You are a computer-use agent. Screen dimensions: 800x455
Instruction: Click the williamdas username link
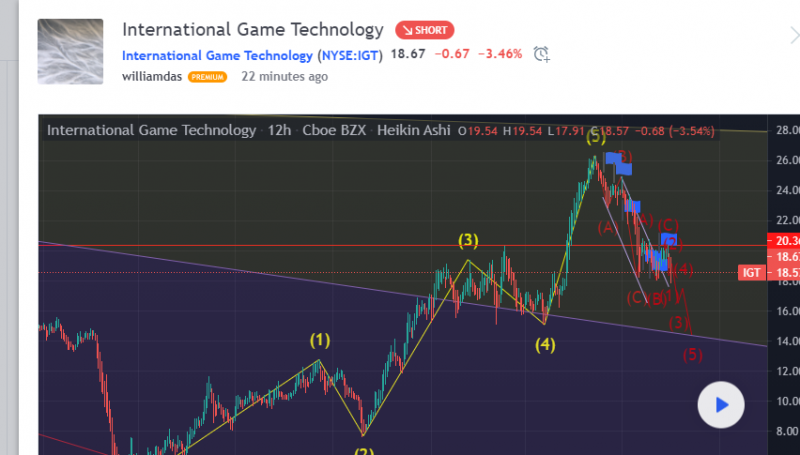(152, 76)
